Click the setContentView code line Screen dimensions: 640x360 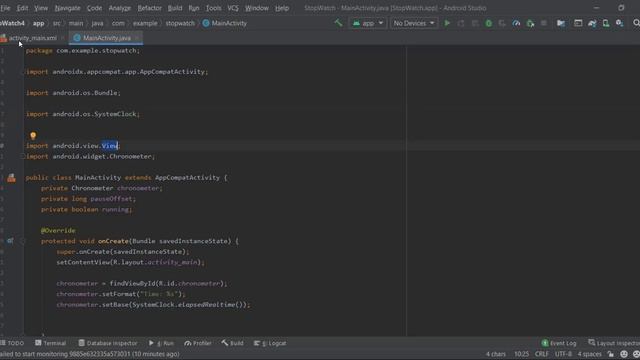(x=131, y=262)
